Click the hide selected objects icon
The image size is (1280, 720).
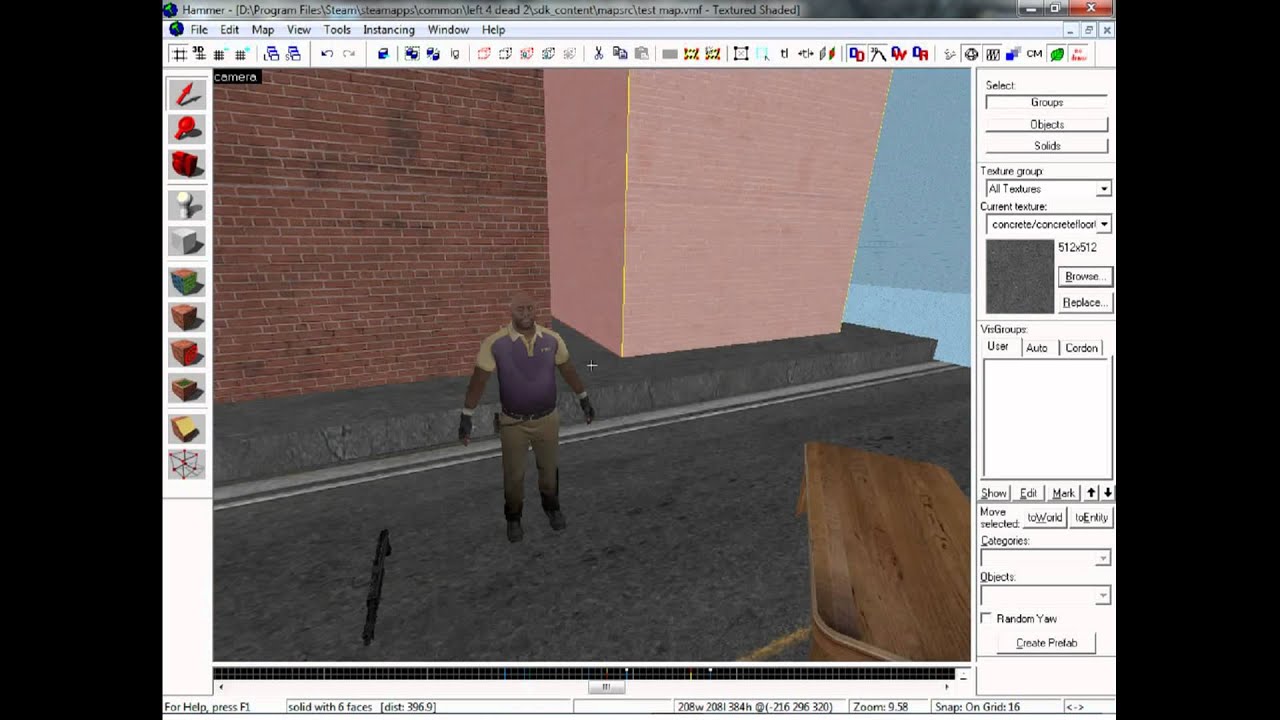click(483, 54)
